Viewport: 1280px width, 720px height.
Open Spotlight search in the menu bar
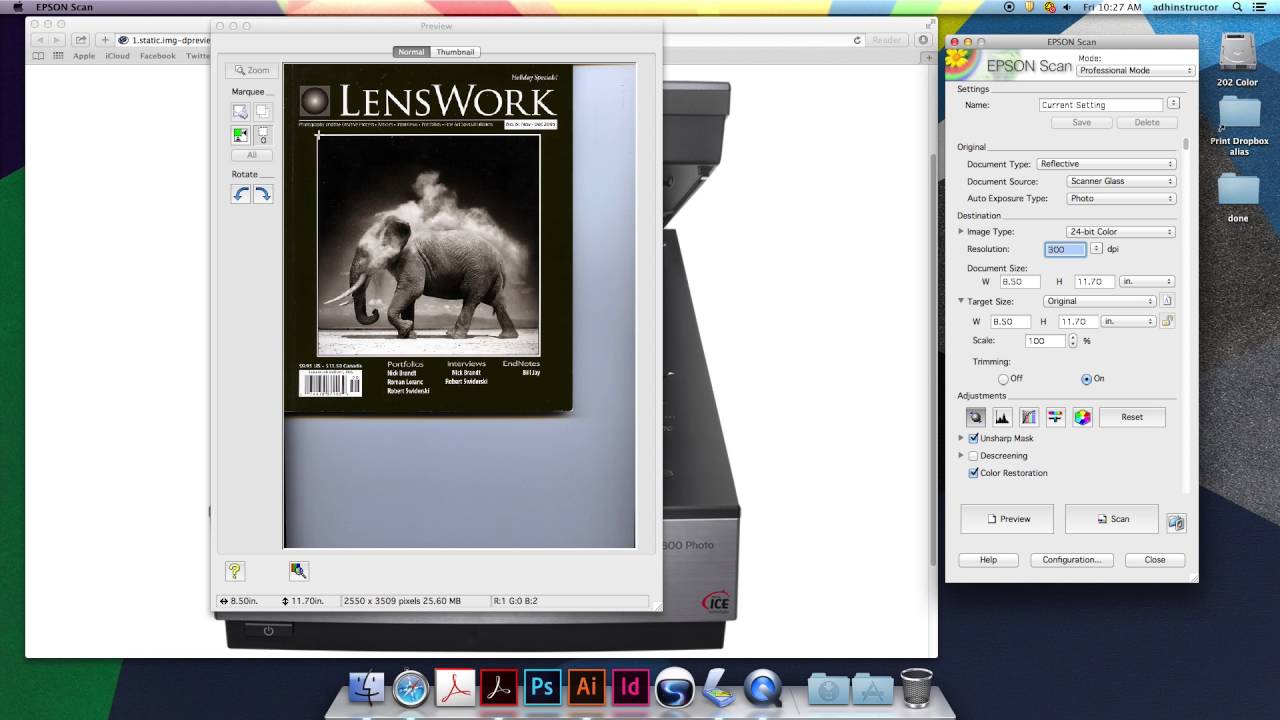coord(1238,7)
